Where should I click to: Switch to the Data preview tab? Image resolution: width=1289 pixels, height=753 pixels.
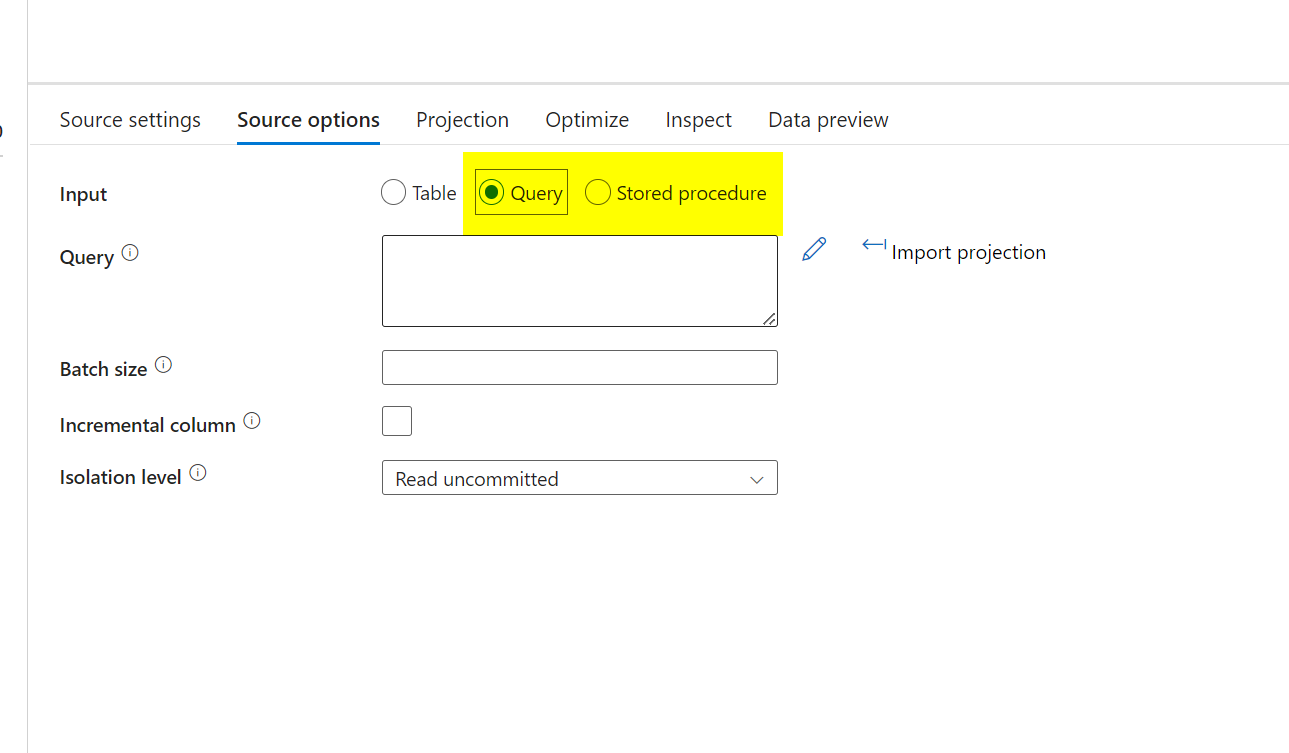827,119
